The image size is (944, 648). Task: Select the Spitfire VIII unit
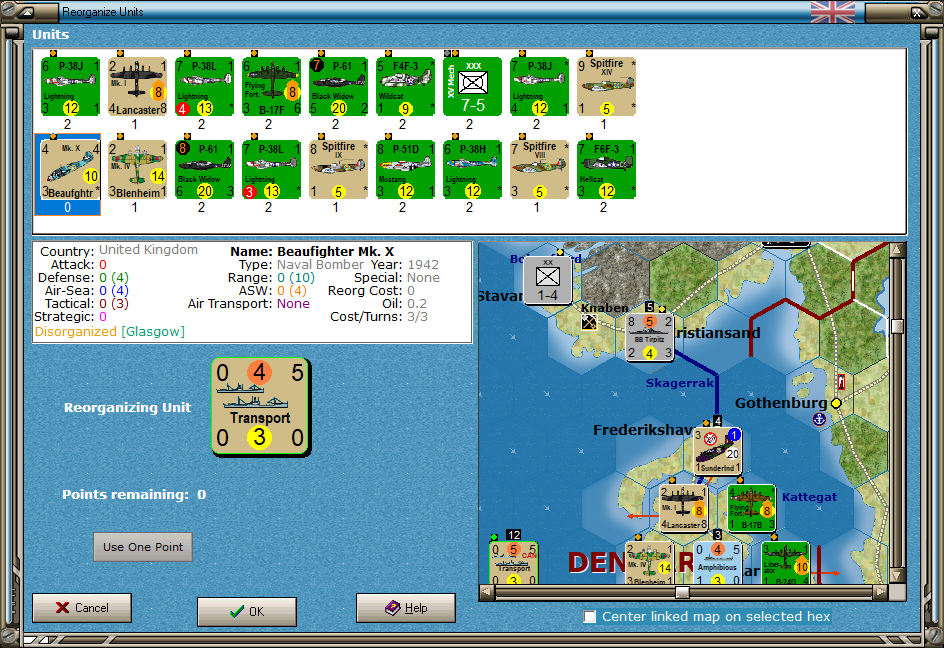click(539, 169)
